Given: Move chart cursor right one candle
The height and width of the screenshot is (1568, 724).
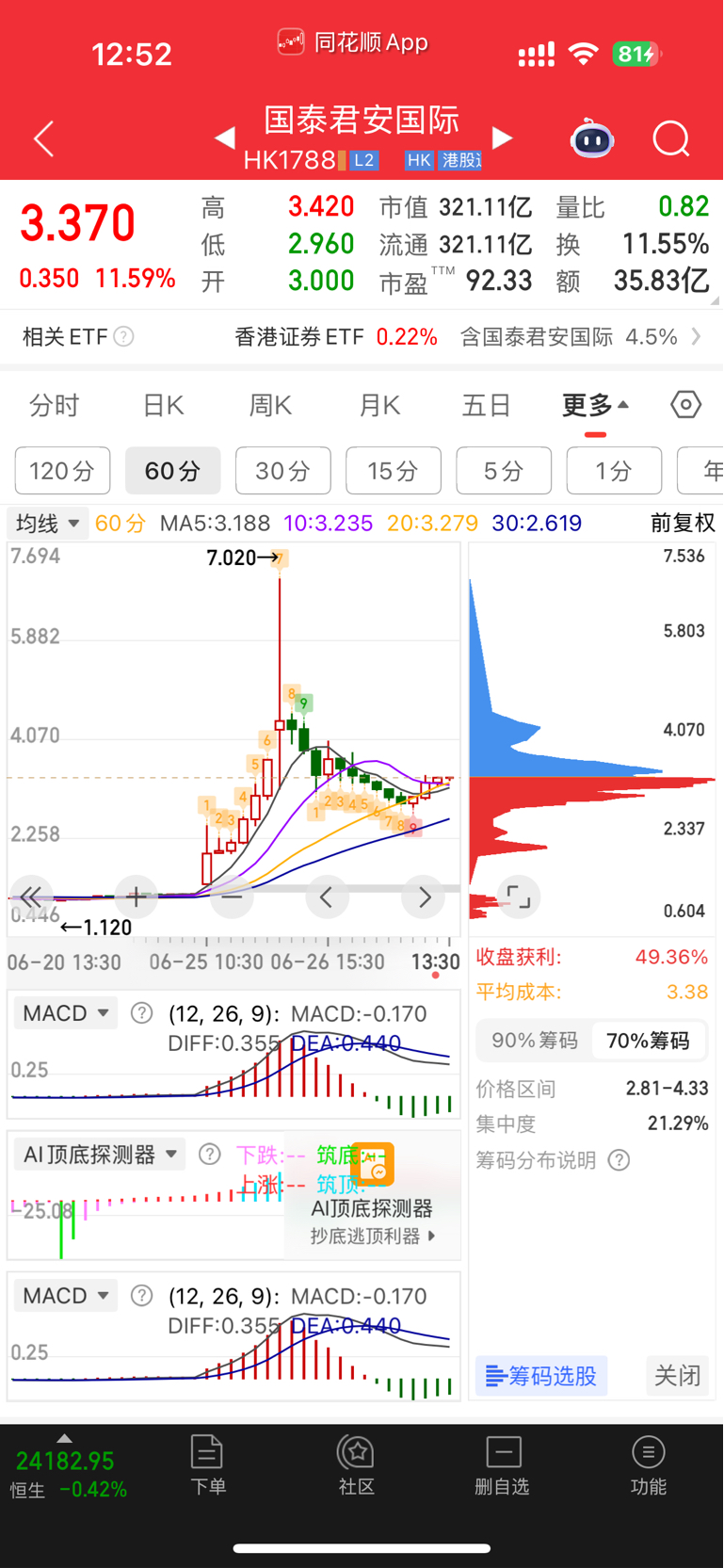Looking at the screenshot, I should 424,897.
